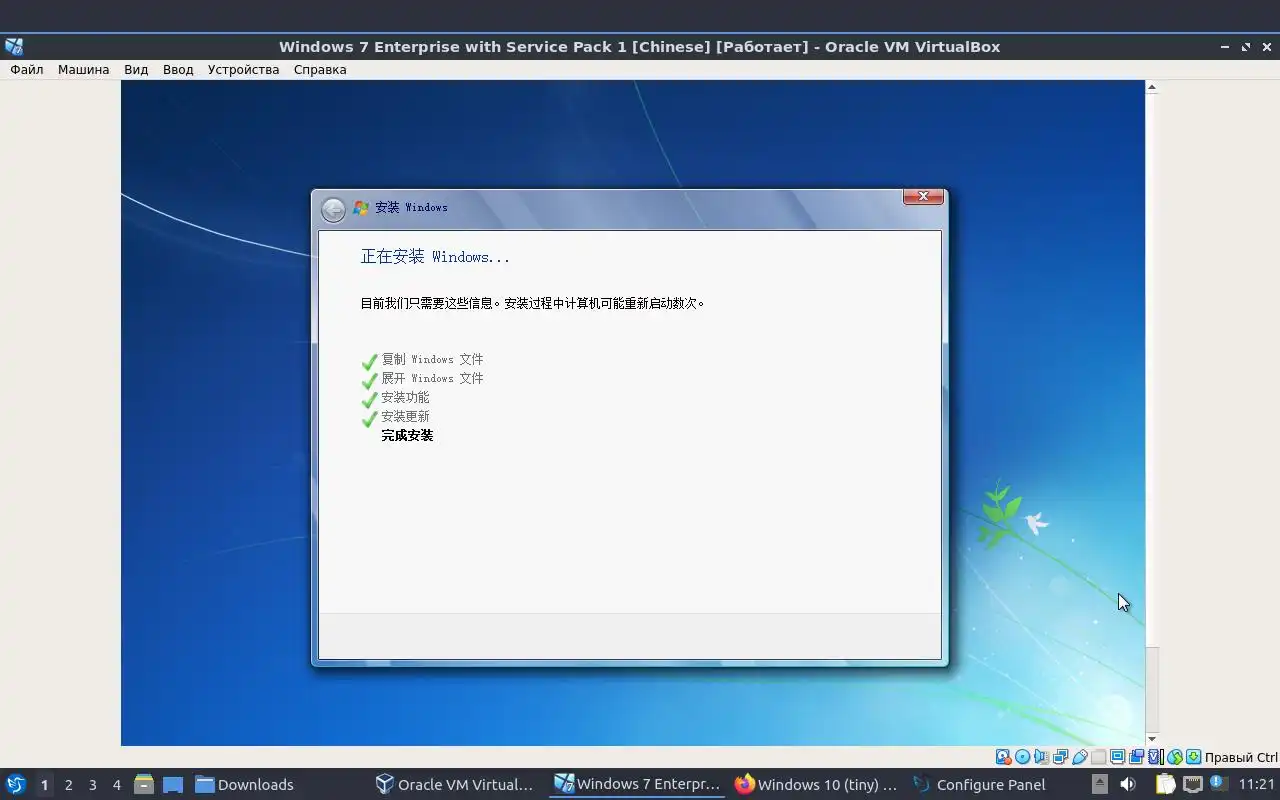1280x800 pixels.
Task: Click the notification alert tray icon
Action: pyautogui.click(x=1218, y=783)
